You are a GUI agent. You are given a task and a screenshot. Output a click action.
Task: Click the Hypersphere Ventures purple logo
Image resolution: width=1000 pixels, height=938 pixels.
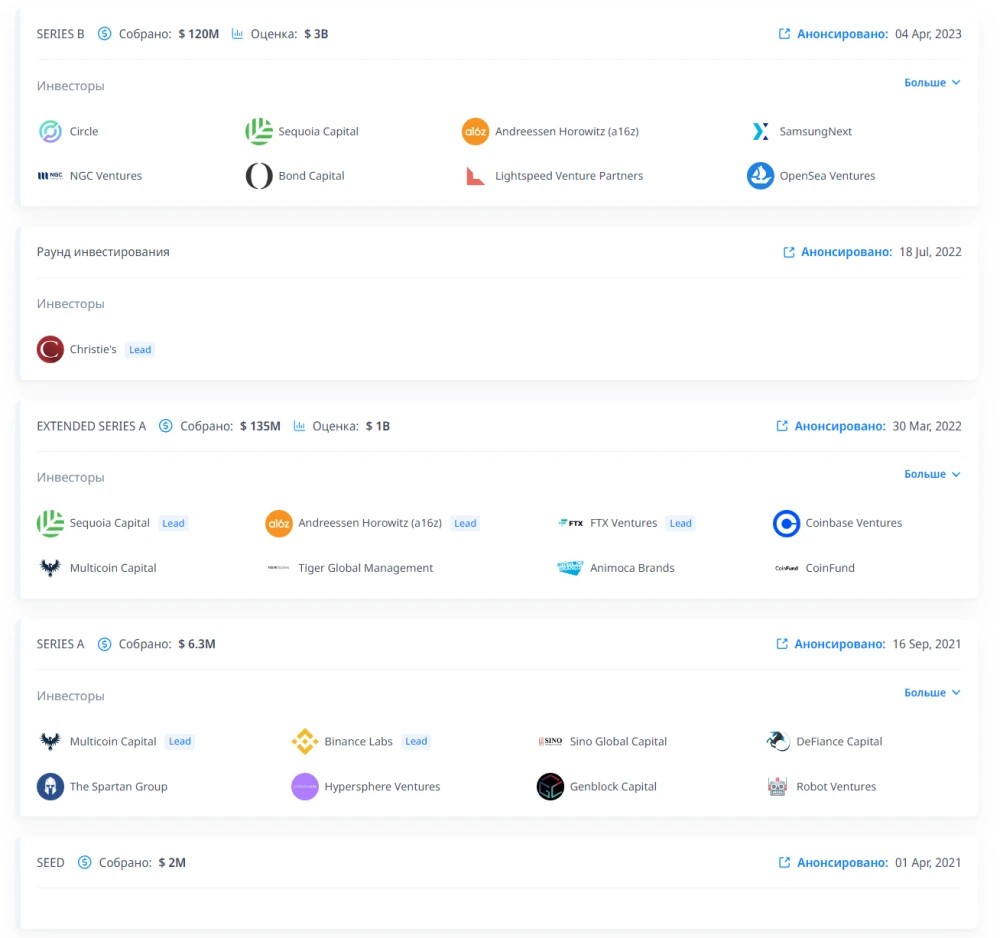(305, 786)
